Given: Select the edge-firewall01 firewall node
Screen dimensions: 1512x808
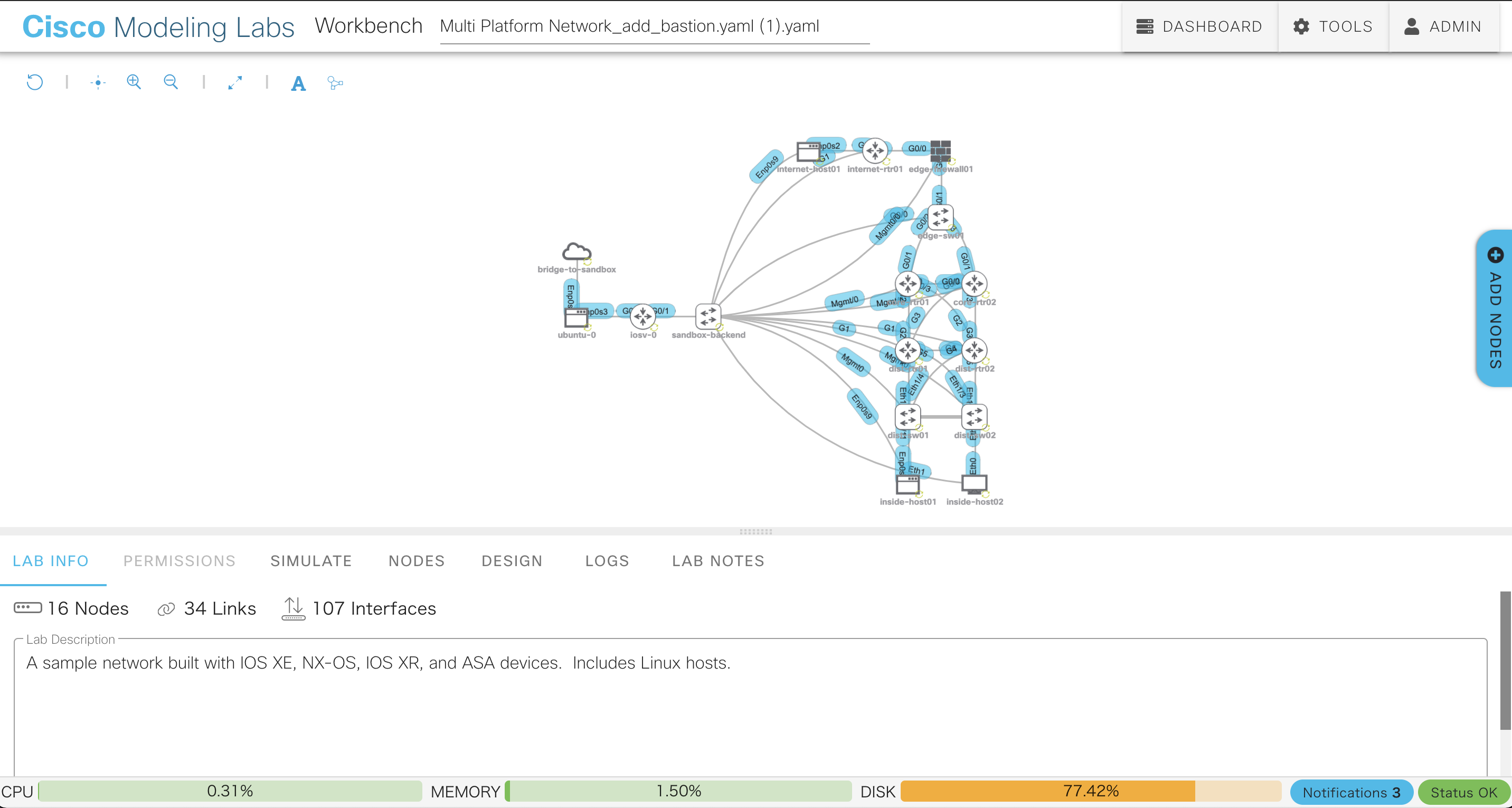Looking at the screenshot, I should (x=940, y=151).
